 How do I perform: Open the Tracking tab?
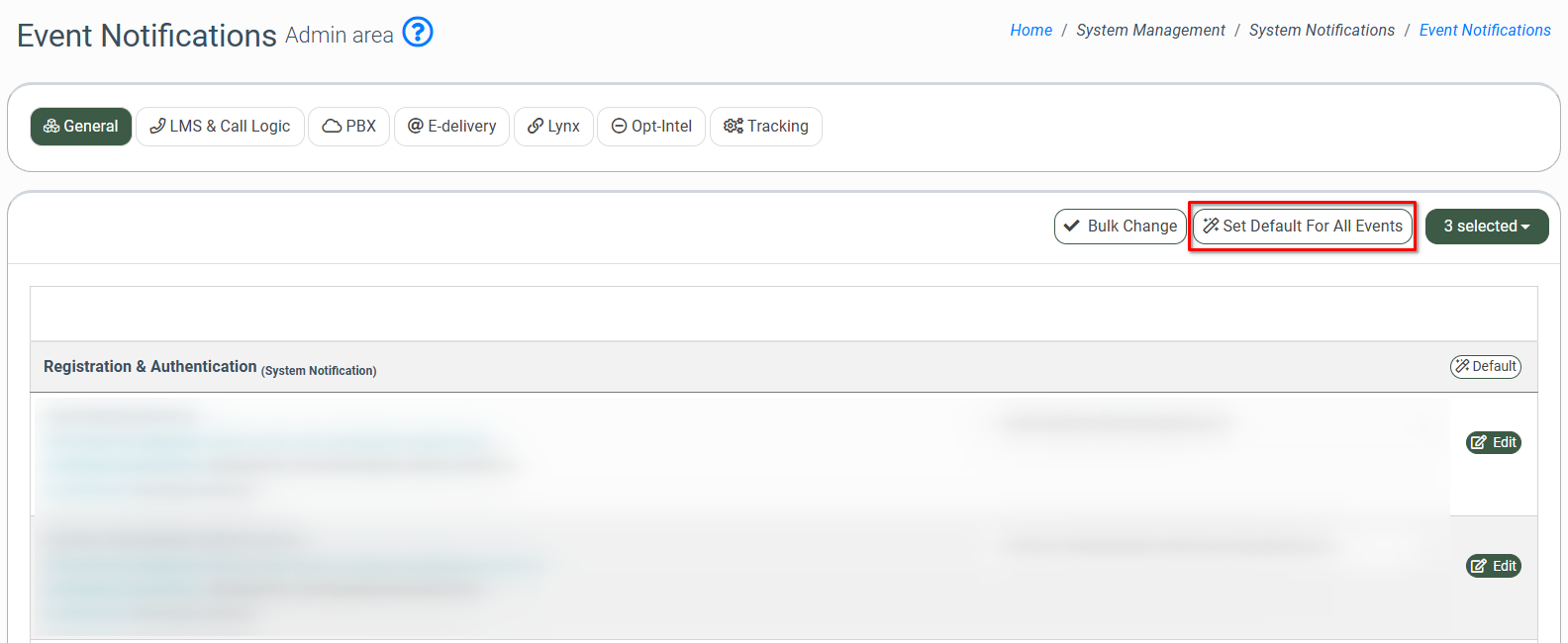[766, 127]
